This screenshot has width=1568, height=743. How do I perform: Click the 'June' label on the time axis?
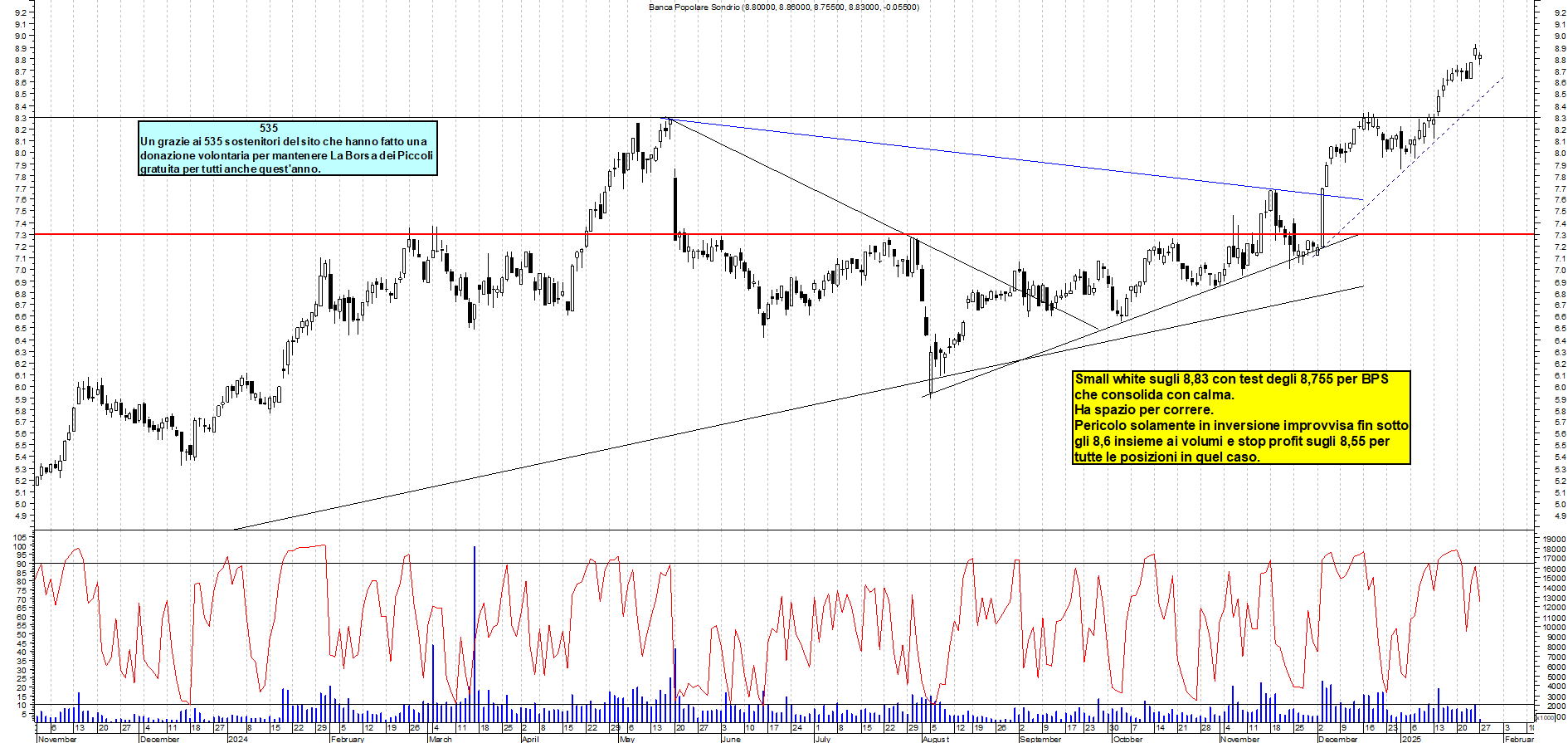731,739
